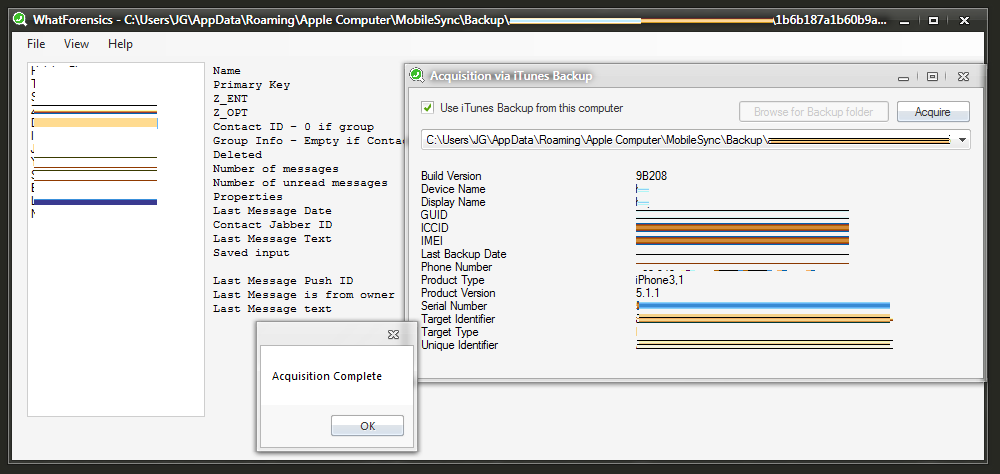Click the Acquisition dialog title icon
This screenshot has width=1000, height=474.
[416, 76]
